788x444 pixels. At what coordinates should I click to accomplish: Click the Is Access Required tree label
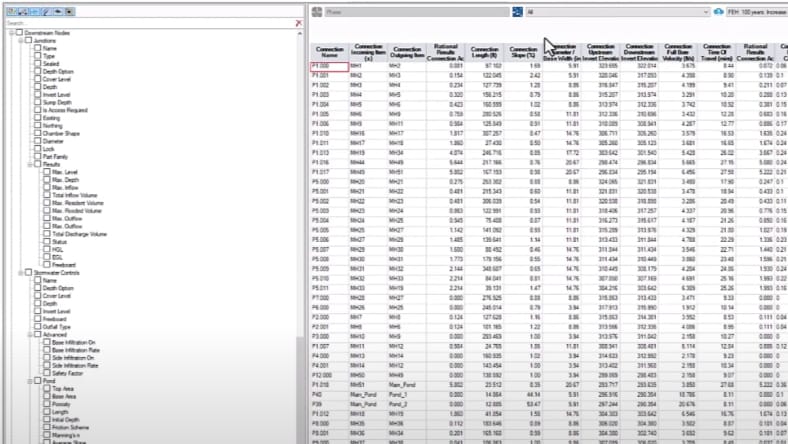pyautogui.click(x=65, y=110)
